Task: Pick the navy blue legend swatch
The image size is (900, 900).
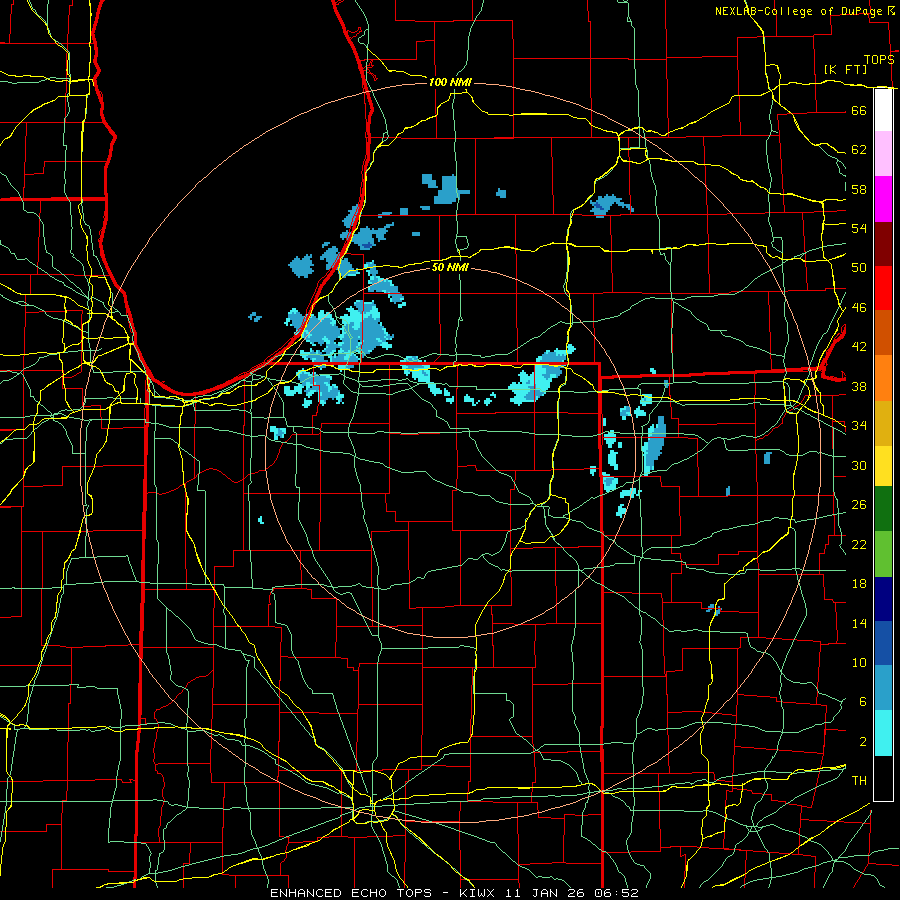Action: pos(883,599)
